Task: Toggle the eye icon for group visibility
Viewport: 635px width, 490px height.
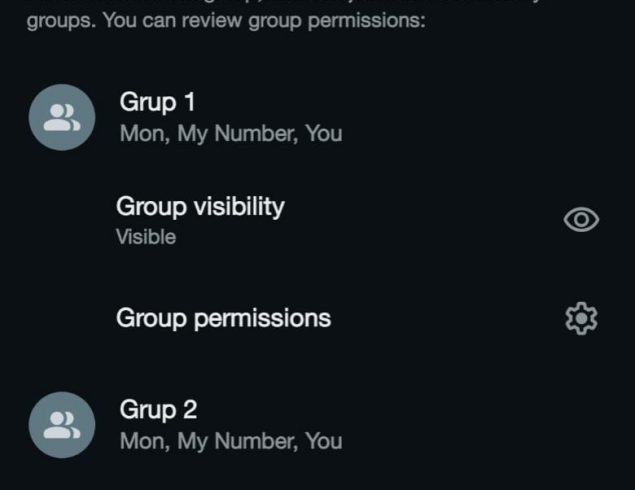Action: pos(581,219)
